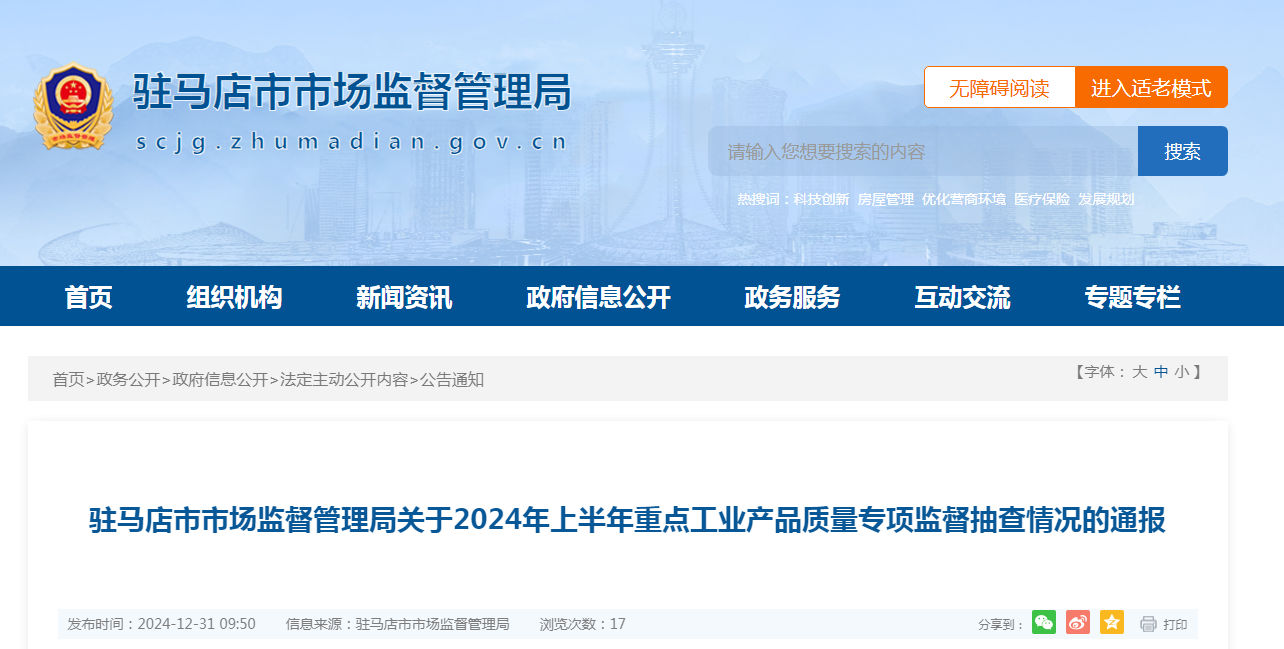Go to 政府信息公开 in breadcrumb
Viewport: 1284px width, 649px height.
pyautogui.click(x=220, y=380)
